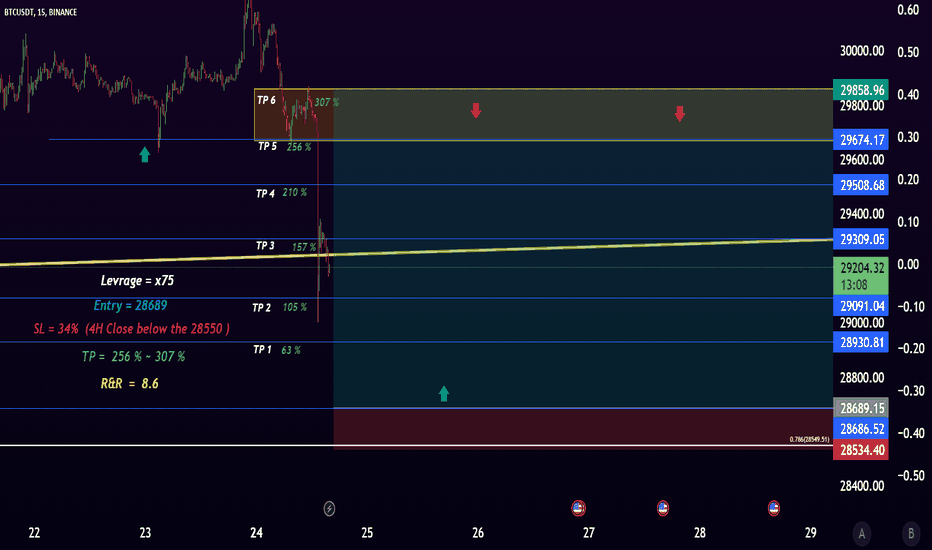
Task: Toggle the B scale button
Action: point(911,533)
